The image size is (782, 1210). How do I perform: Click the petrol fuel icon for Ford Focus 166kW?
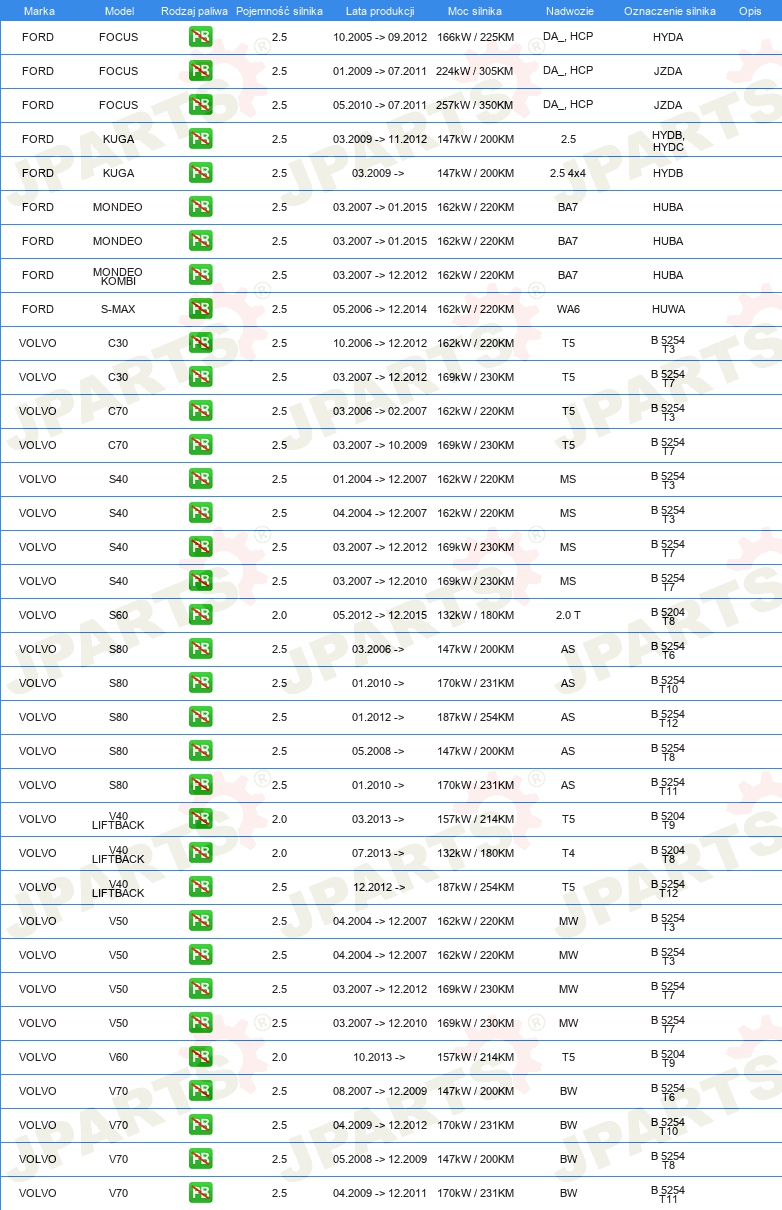click(x=201, y=37)
